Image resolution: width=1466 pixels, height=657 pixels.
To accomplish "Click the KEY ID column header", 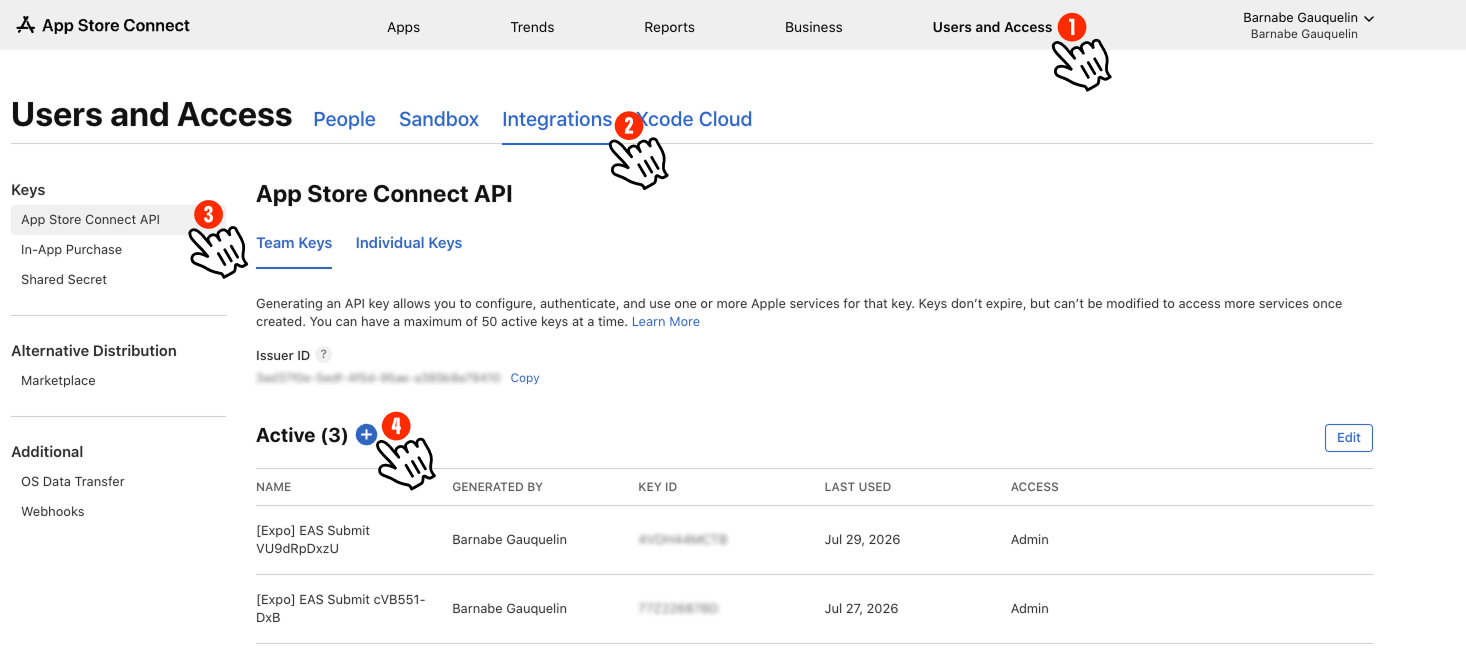I will (x=657, y=487).
